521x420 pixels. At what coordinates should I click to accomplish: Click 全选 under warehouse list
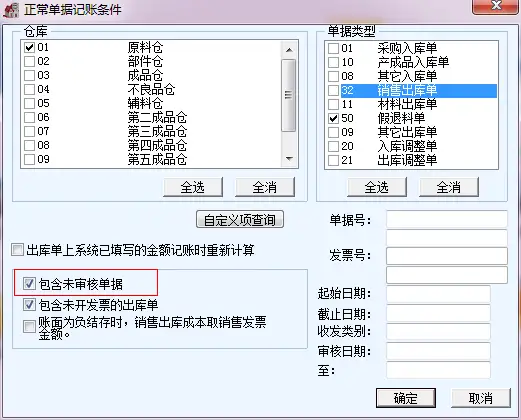pos(193,187)
